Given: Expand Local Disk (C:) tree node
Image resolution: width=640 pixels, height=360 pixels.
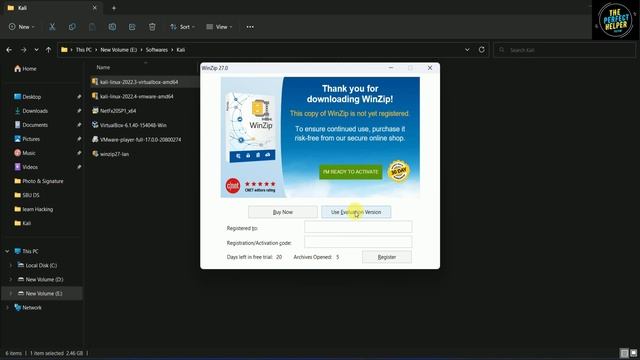Looking at the screenshot, I should 11,265.
